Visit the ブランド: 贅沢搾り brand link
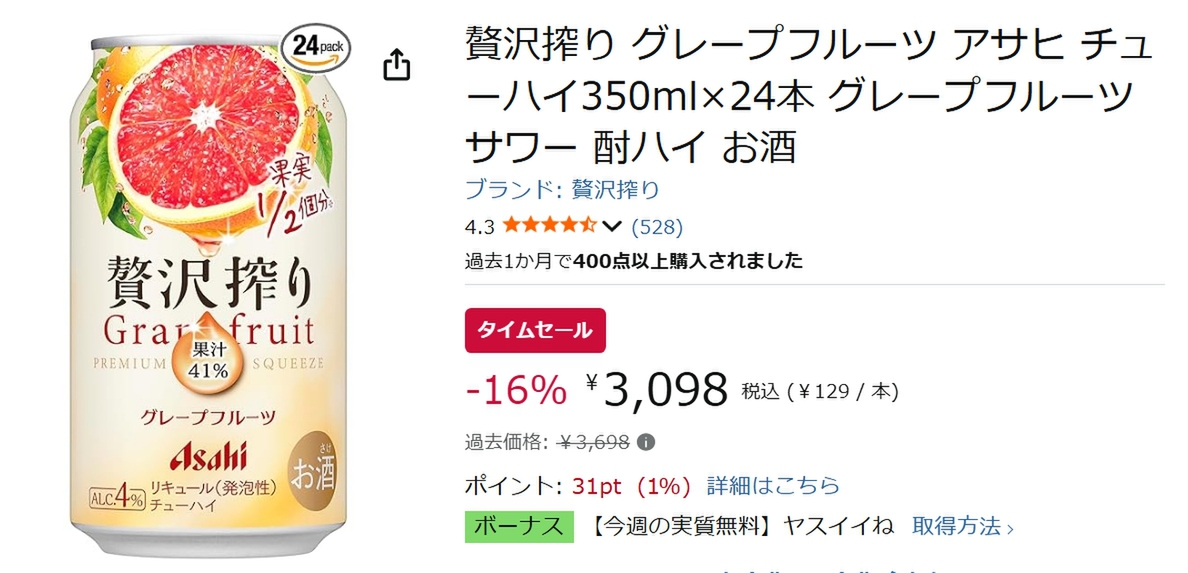Screen dimensions: 1188x573 (562, 190)
